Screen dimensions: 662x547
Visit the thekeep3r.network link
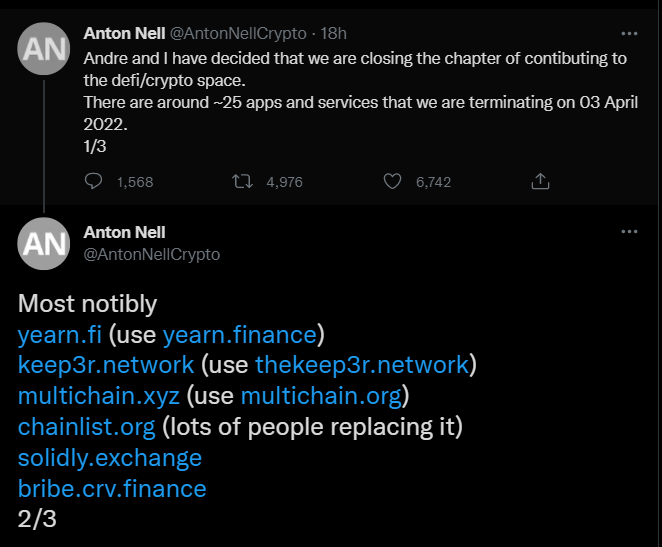click(362, 365)
